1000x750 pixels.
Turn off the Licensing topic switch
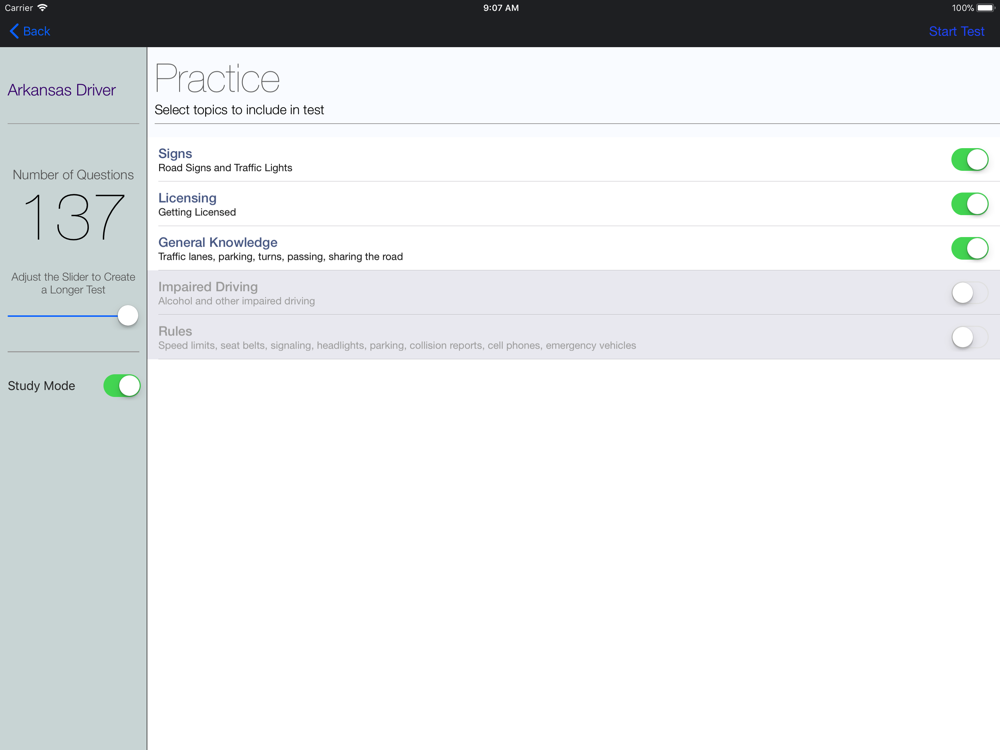969,204
